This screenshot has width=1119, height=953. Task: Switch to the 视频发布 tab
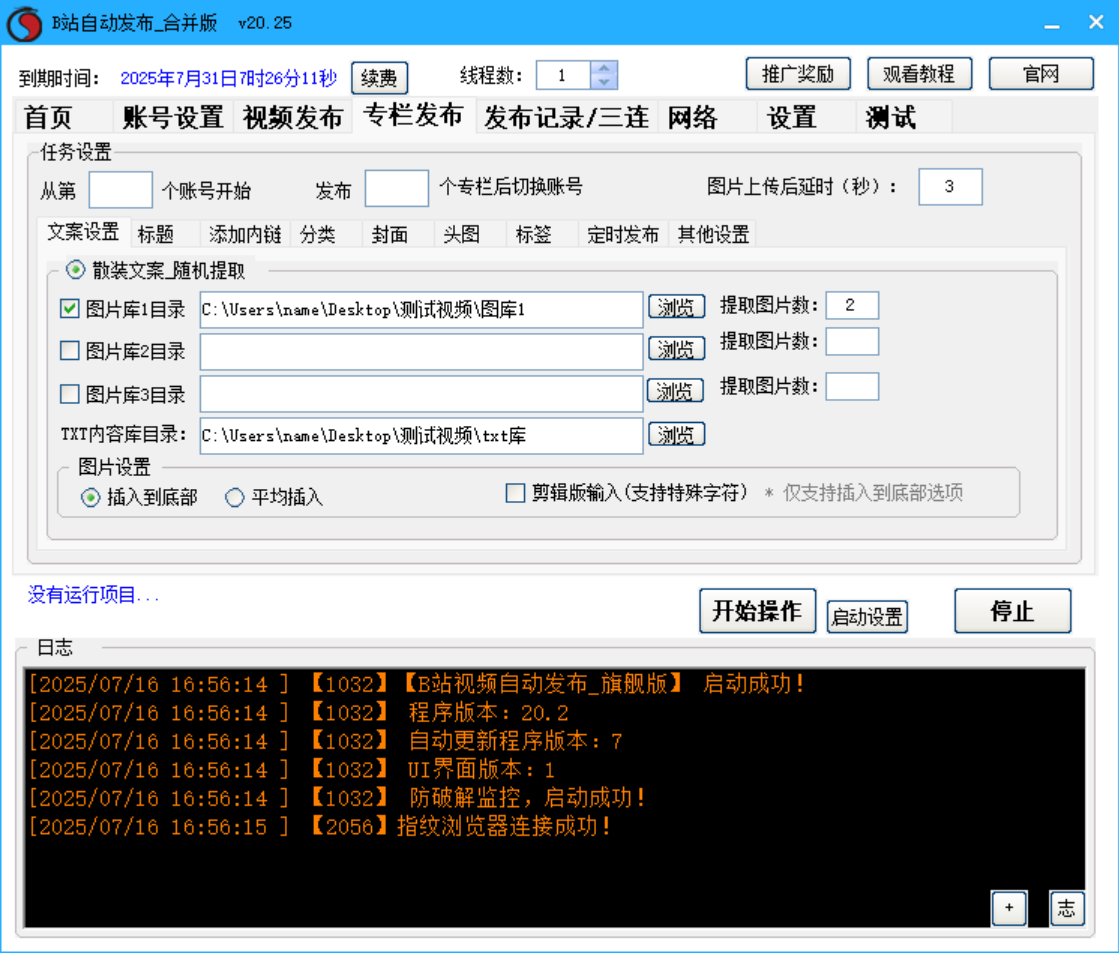tap(293, 117)
